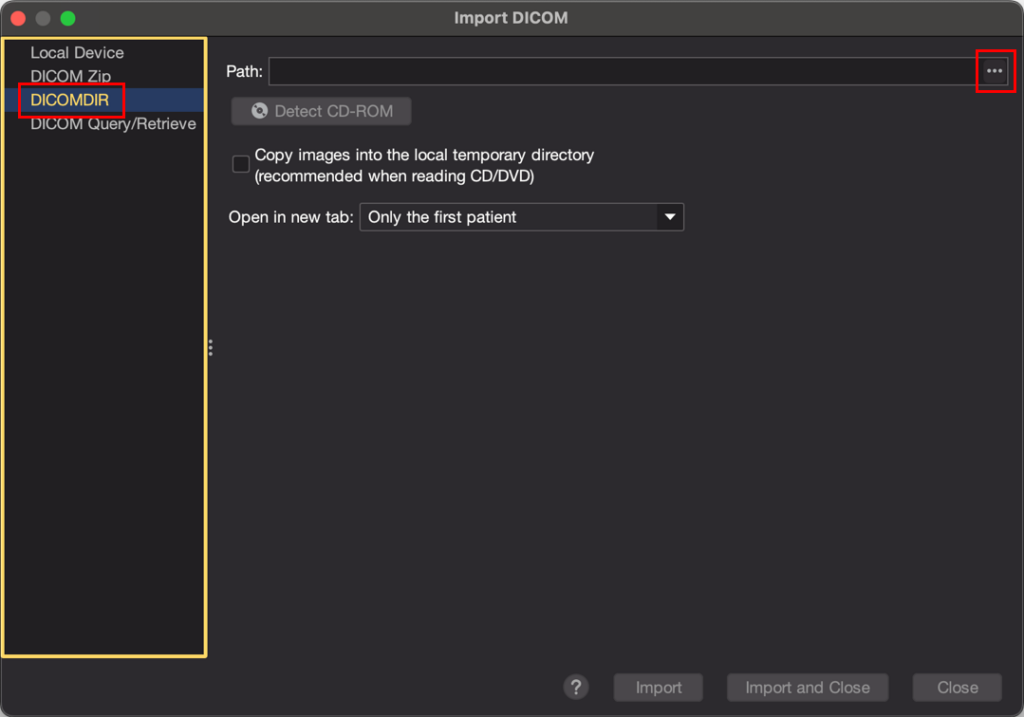Select the DICOMDIR list entry
The height and width of the screenshot is (717, 1024).
[69, 100]
